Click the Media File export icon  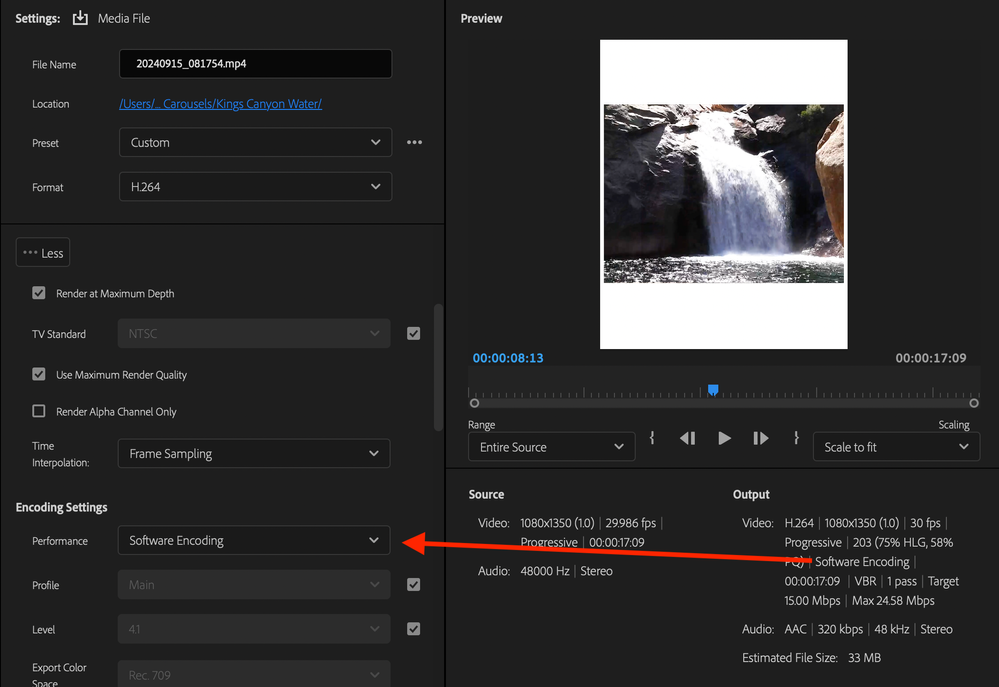click(80, 18)
